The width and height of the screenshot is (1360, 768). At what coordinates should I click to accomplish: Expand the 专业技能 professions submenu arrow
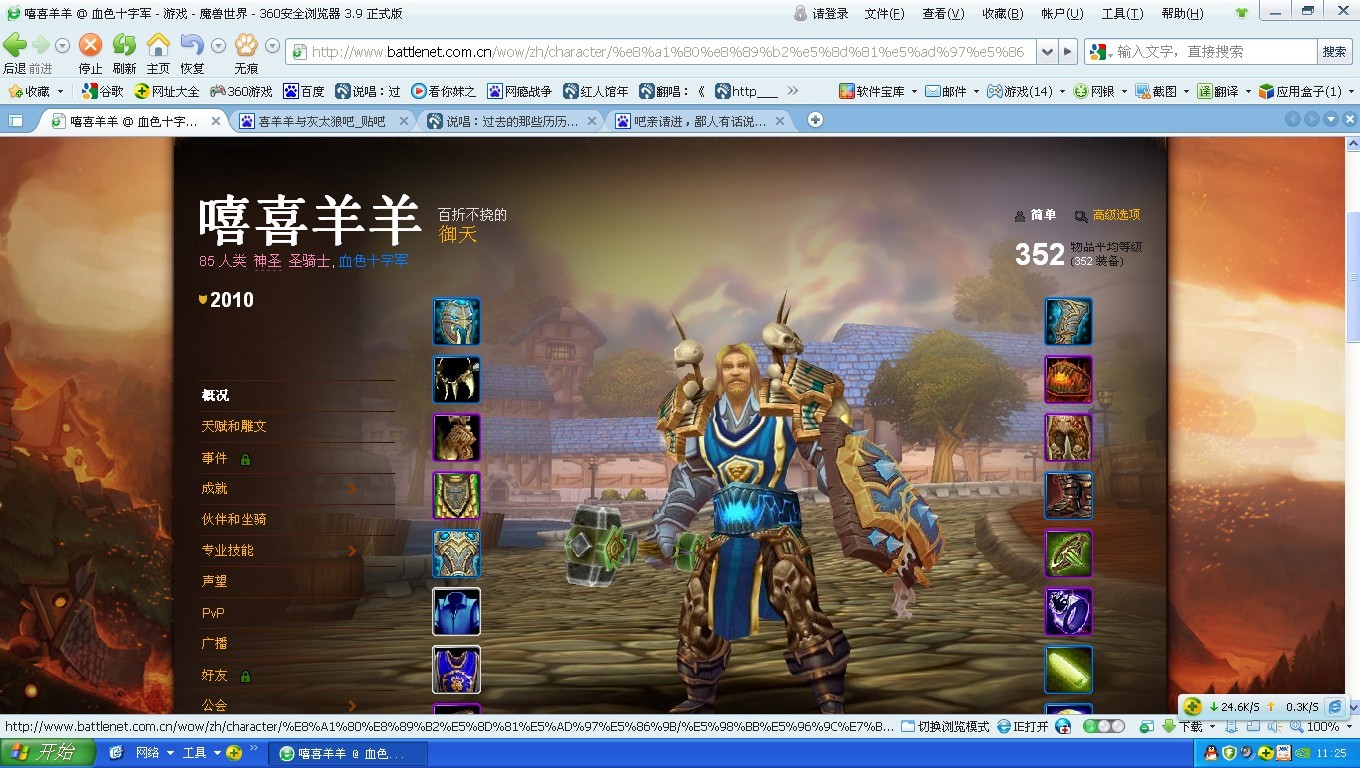tap(352, 551)
